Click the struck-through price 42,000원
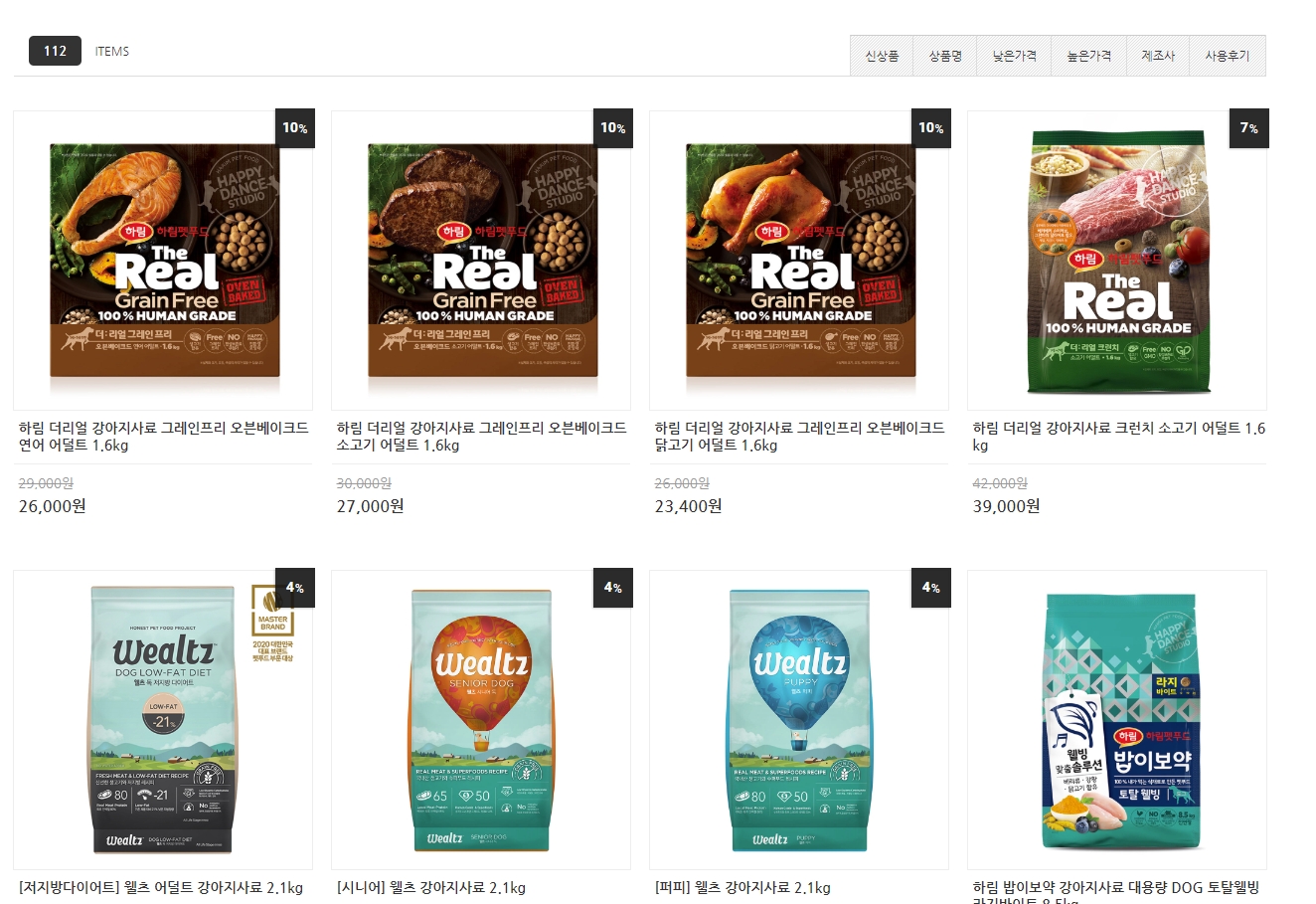Image resolution: width=1316 pixels, height=904 pixels. click(x=1000, y=483)
